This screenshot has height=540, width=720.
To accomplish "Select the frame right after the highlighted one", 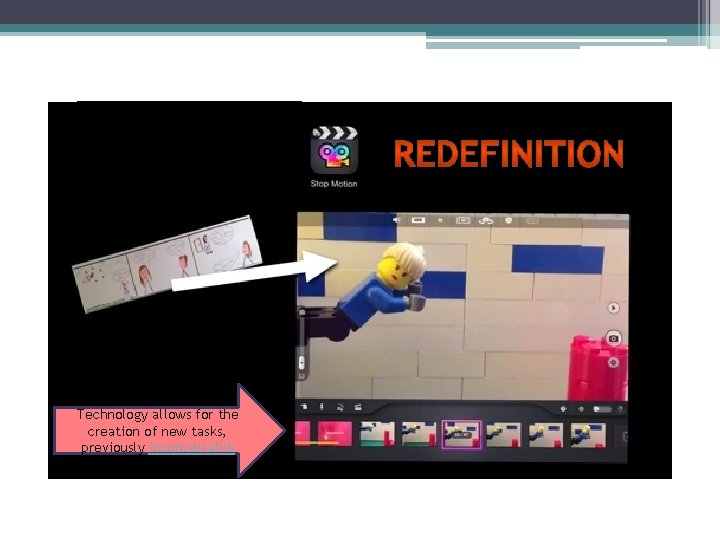I will tap(503, 435).
